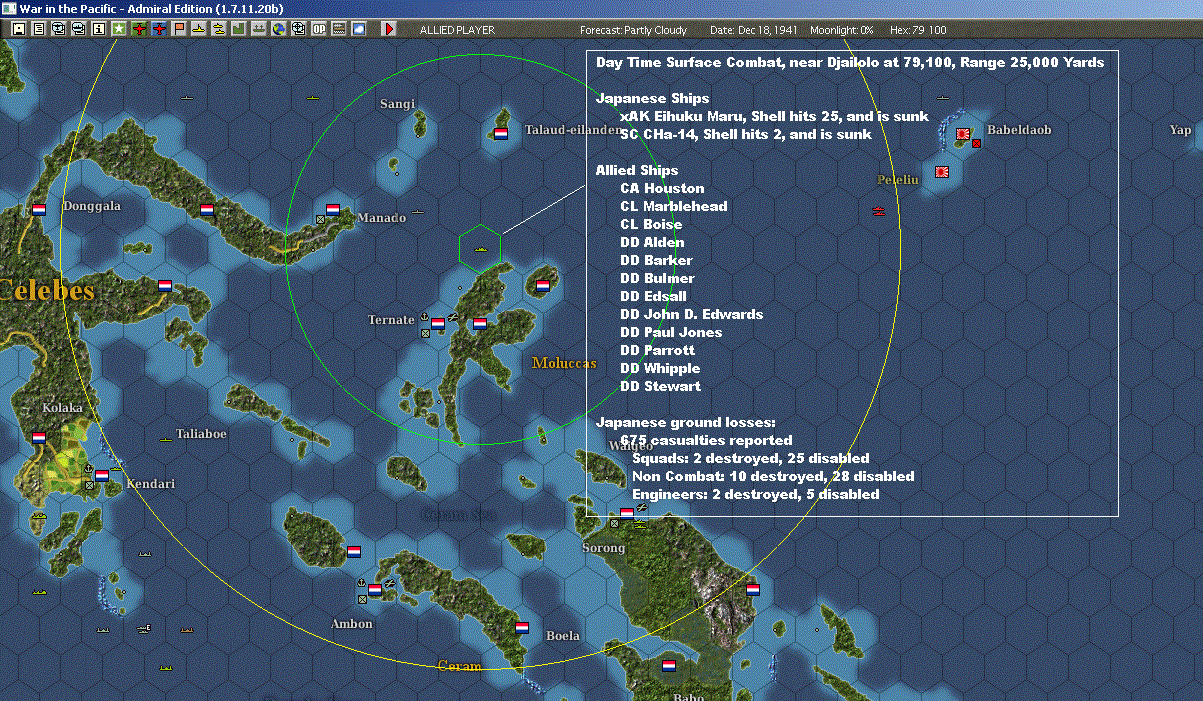Click the green land terrain toolbar icon
1203x701 pixels.
(x=239, y=29)
